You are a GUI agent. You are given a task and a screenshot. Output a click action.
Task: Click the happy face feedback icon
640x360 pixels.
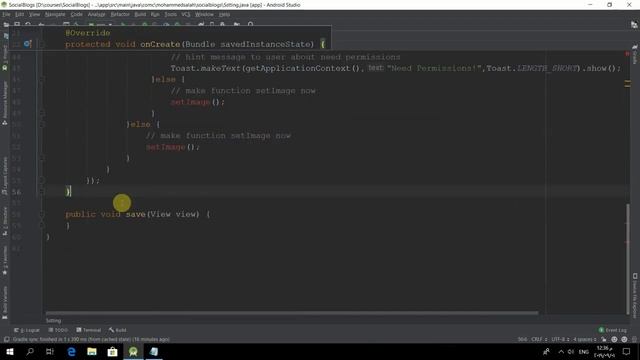click(614, 339)
